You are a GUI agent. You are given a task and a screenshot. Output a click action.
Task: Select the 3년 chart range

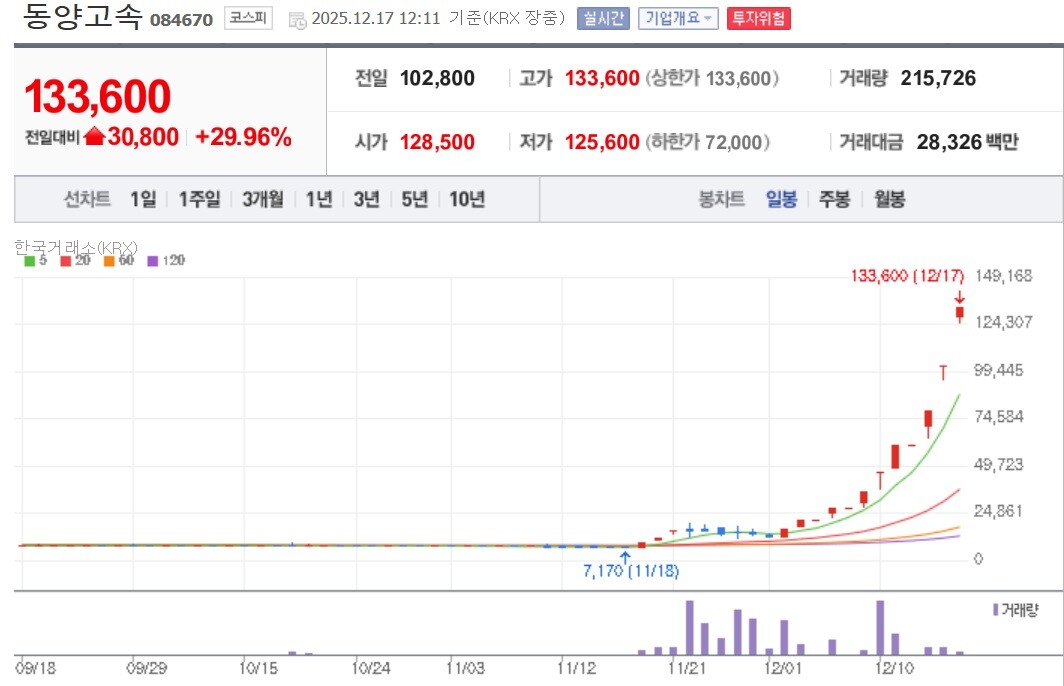(366, 199)
